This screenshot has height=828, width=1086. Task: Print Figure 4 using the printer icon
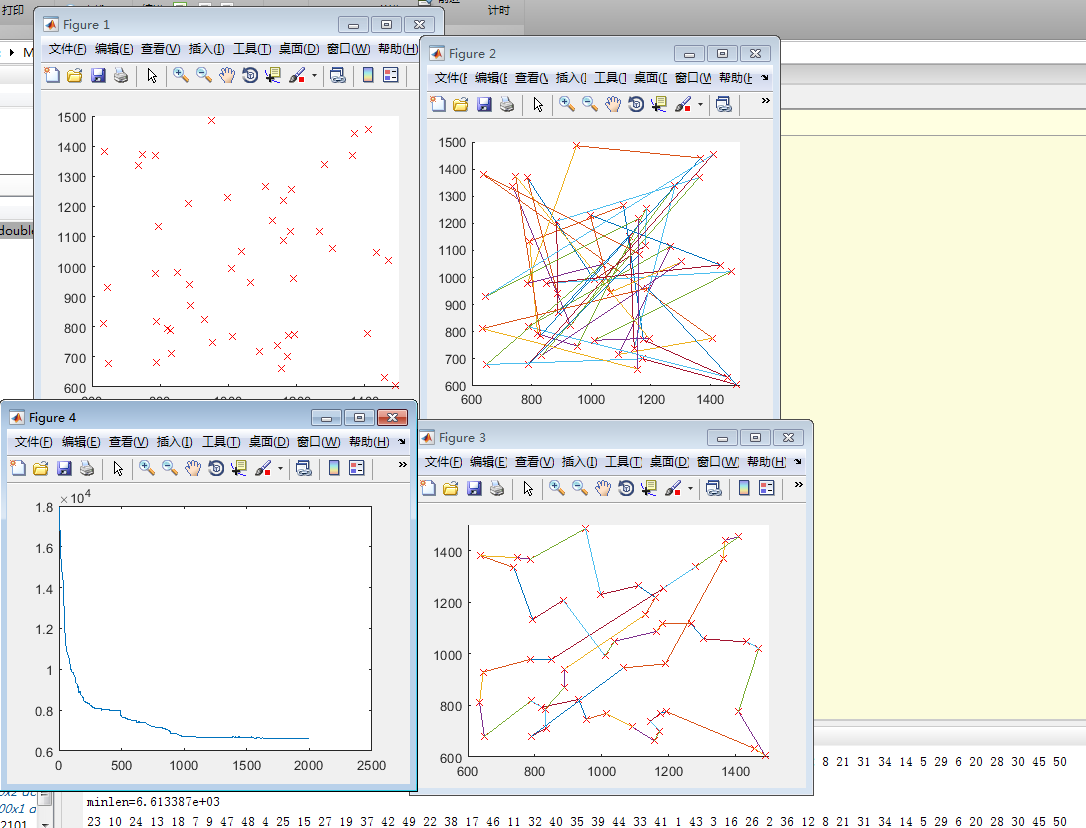(87, 468)
